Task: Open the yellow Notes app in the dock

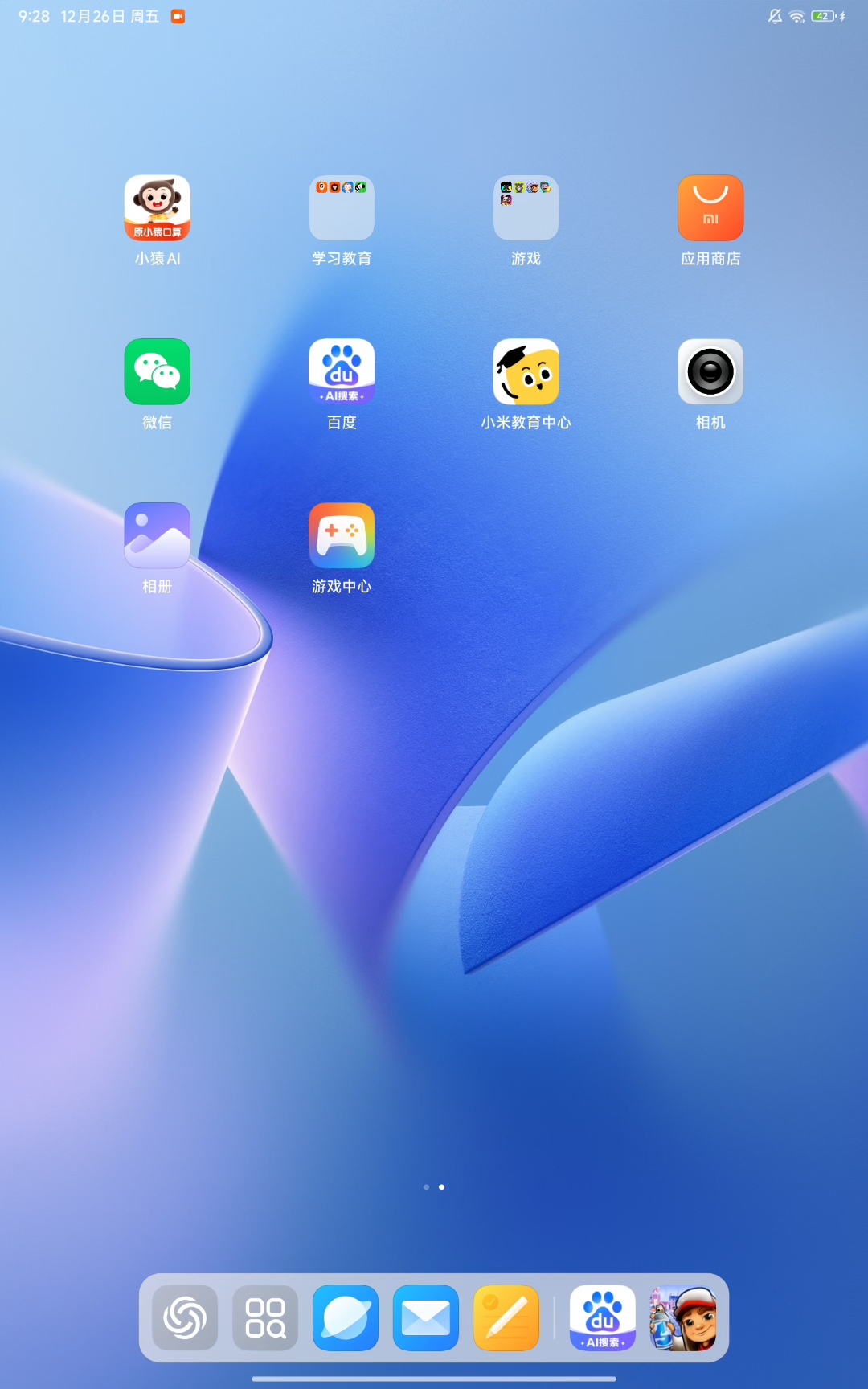Action: click(506, 1317)
